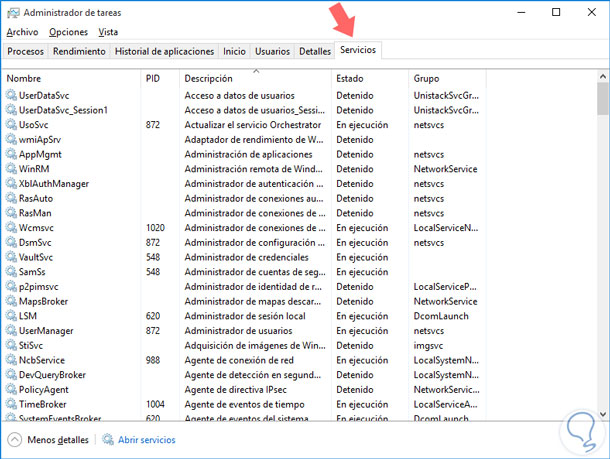The height and width of the screenshot is (459, 610).
Task: Click NetworkService group in WinRM row
Action: click(445, 168)
